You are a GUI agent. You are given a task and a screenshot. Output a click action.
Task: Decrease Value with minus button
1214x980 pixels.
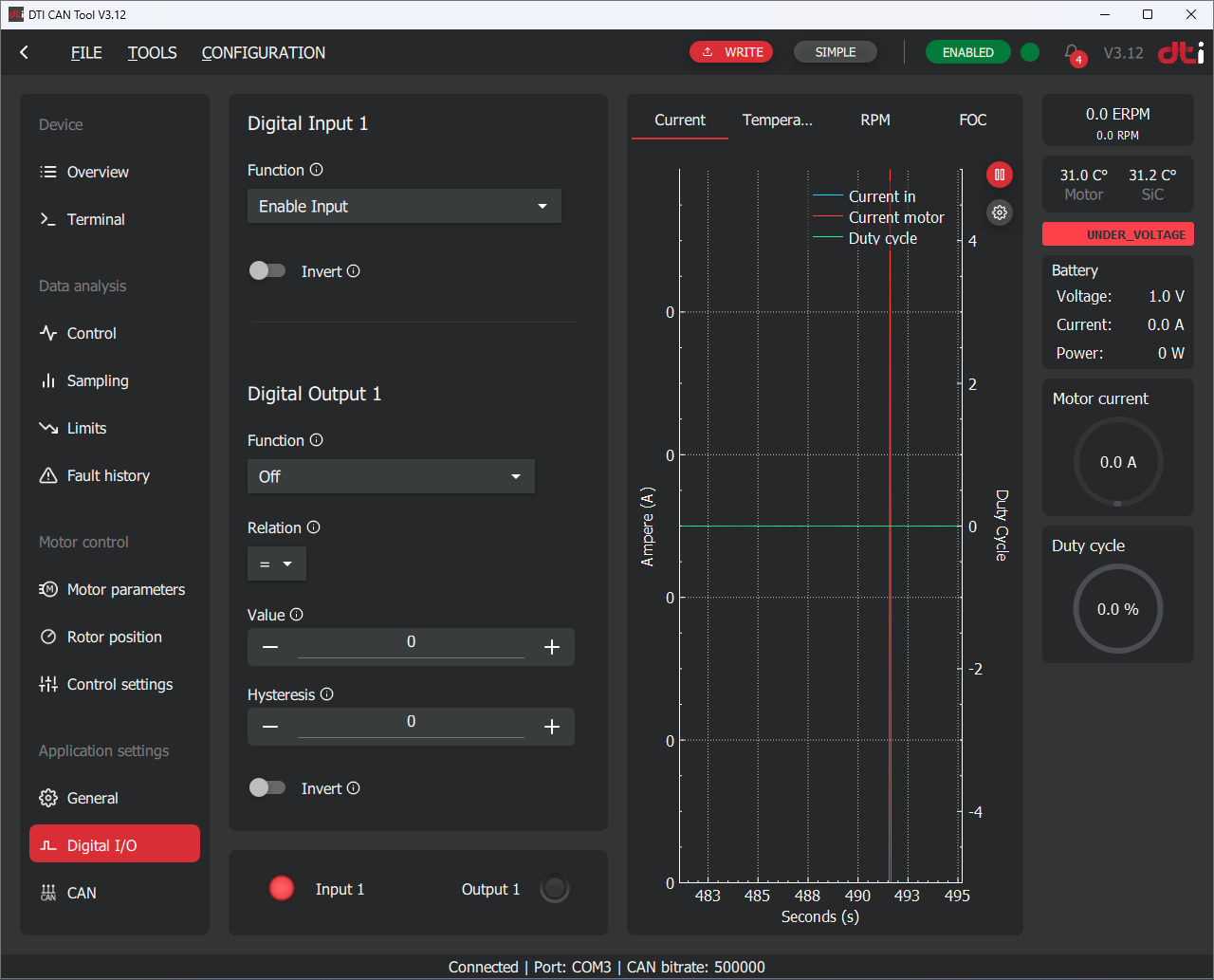[x=270, y=647]
